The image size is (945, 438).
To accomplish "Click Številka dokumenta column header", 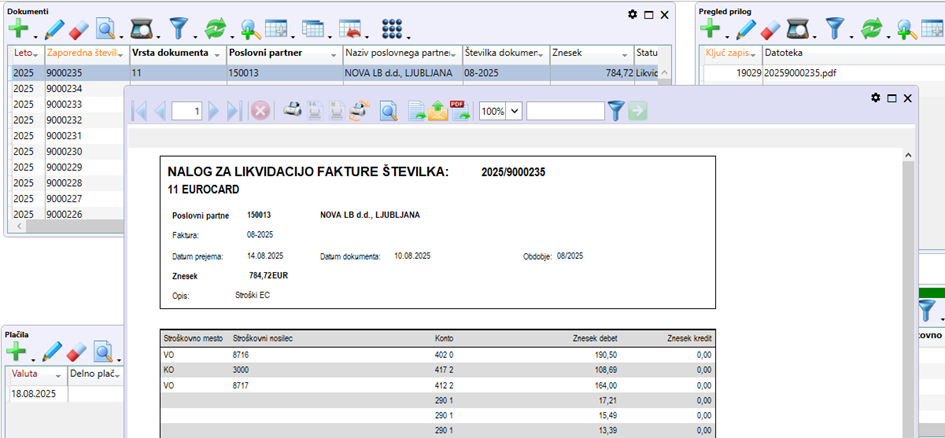I will [x=506, y=53].
